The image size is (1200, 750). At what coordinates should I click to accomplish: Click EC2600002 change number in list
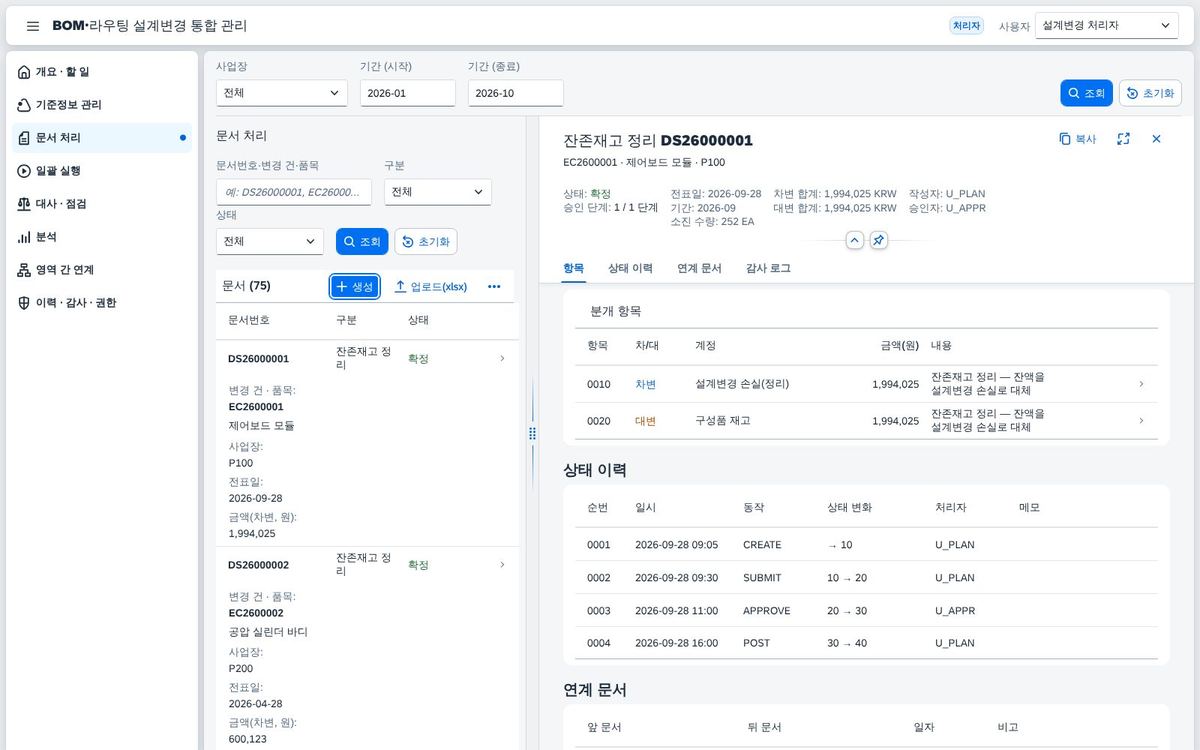(x=256, y=613)
